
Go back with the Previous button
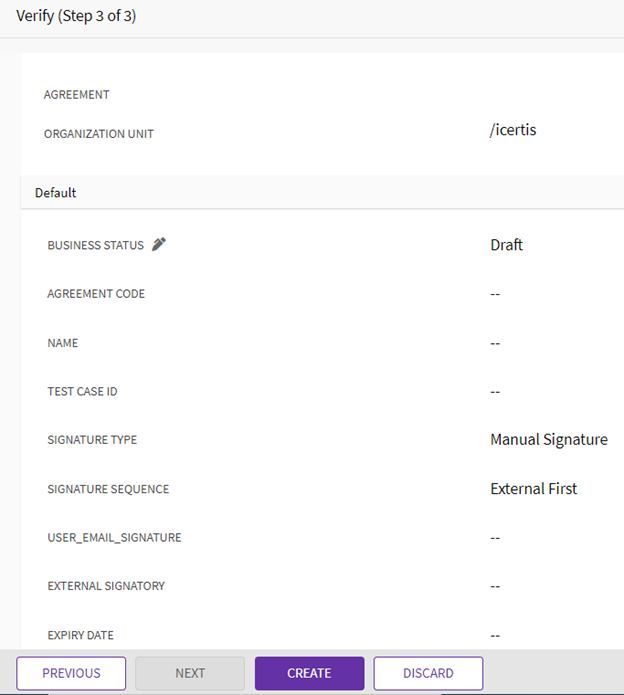[71, 673]
